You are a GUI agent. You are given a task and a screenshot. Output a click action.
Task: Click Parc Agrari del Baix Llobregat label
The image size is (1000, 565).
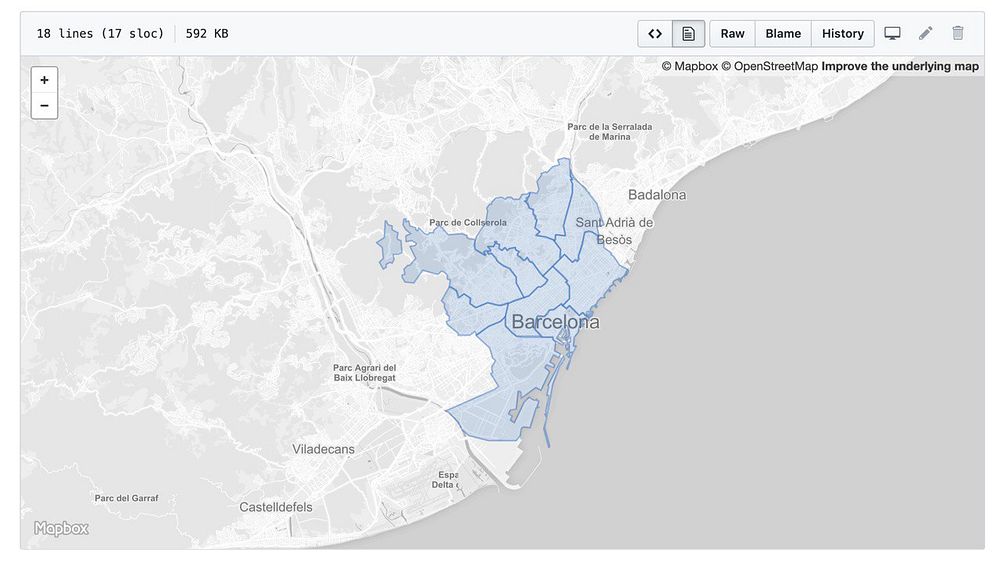365,373
